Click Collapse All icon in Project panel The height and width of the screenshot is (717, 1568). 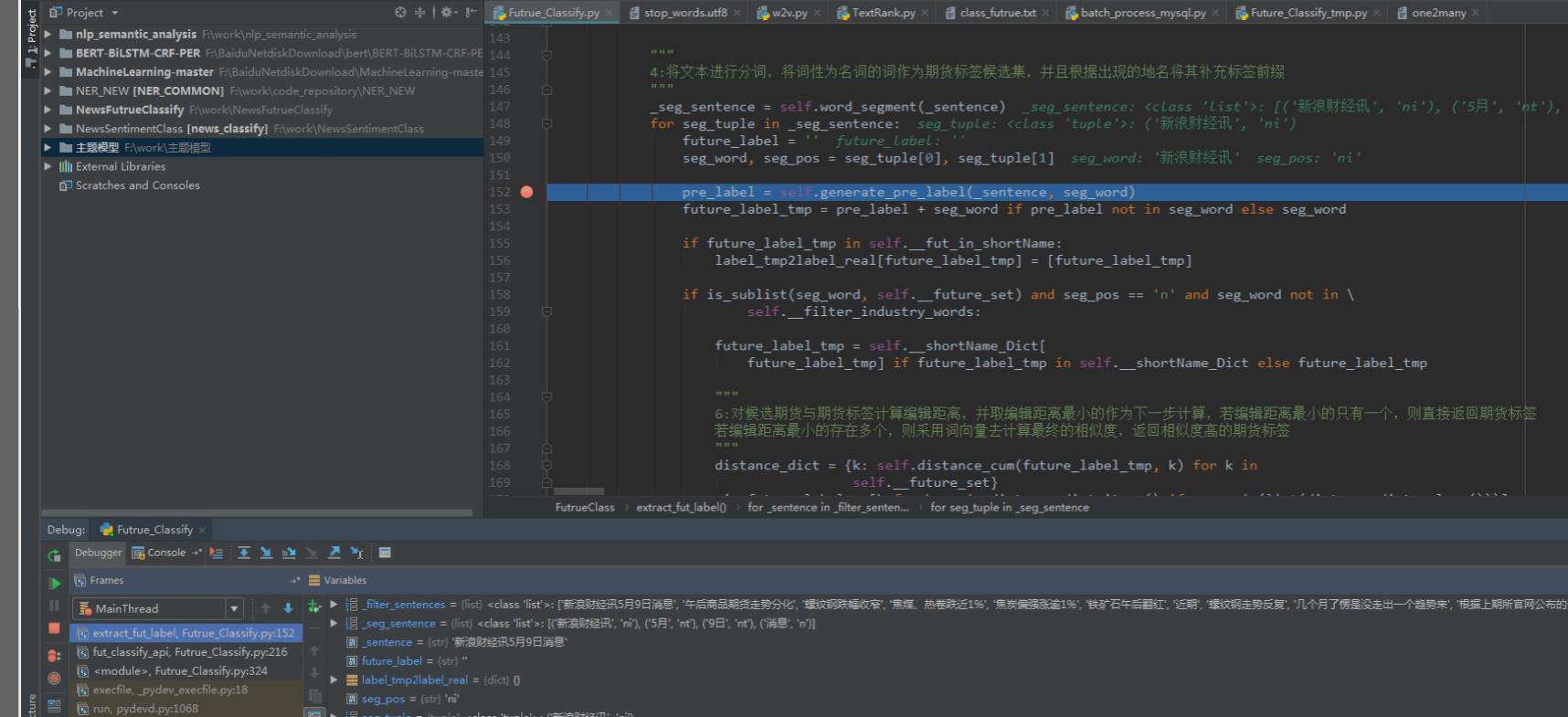420,12
